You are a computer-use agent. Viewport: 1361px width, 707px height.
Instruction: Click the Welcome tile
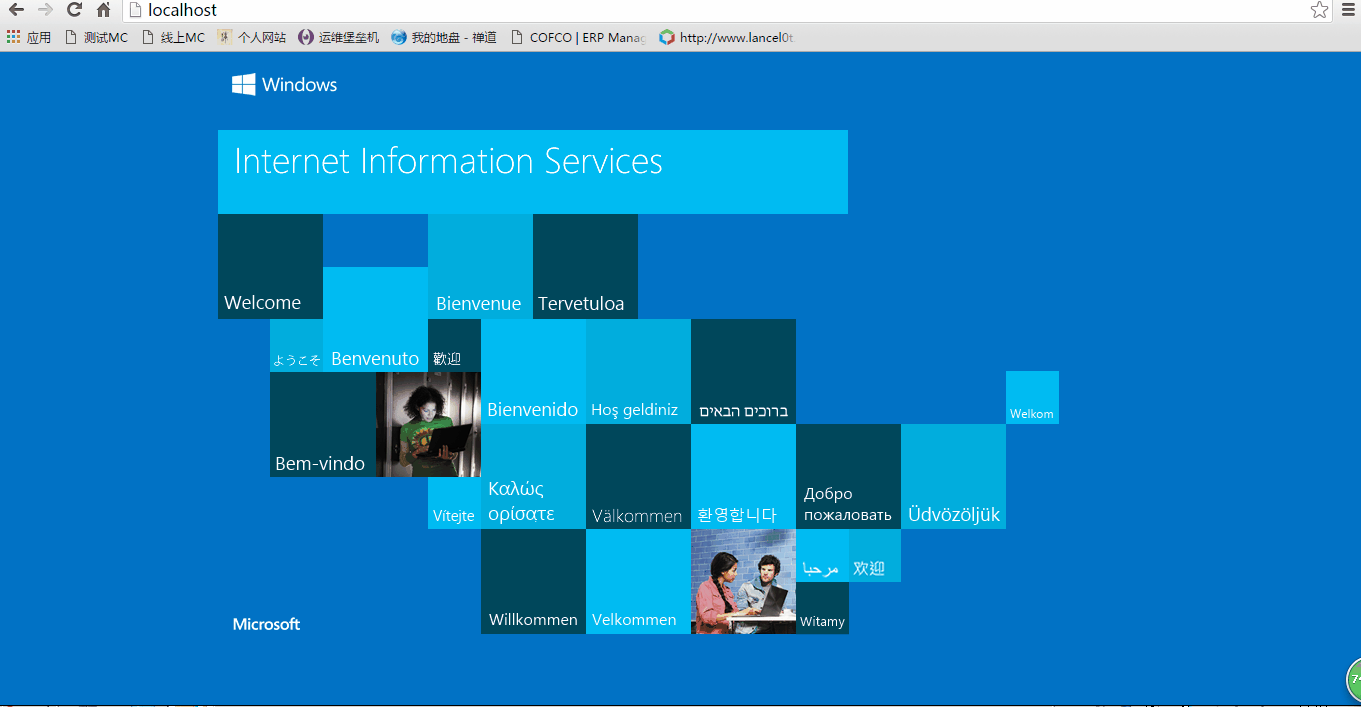270,267
